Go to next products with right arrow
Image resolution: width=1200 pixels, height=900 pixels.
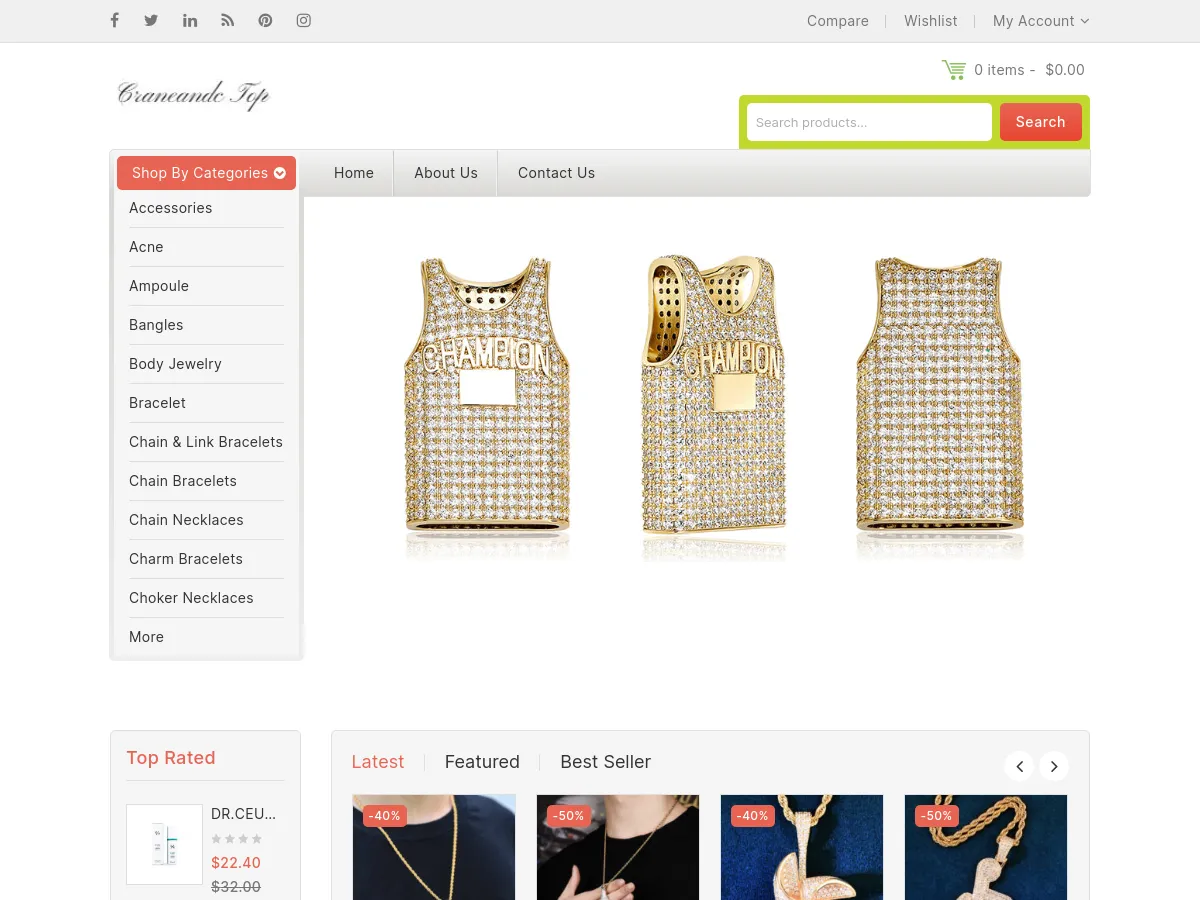pos(1054,766)
